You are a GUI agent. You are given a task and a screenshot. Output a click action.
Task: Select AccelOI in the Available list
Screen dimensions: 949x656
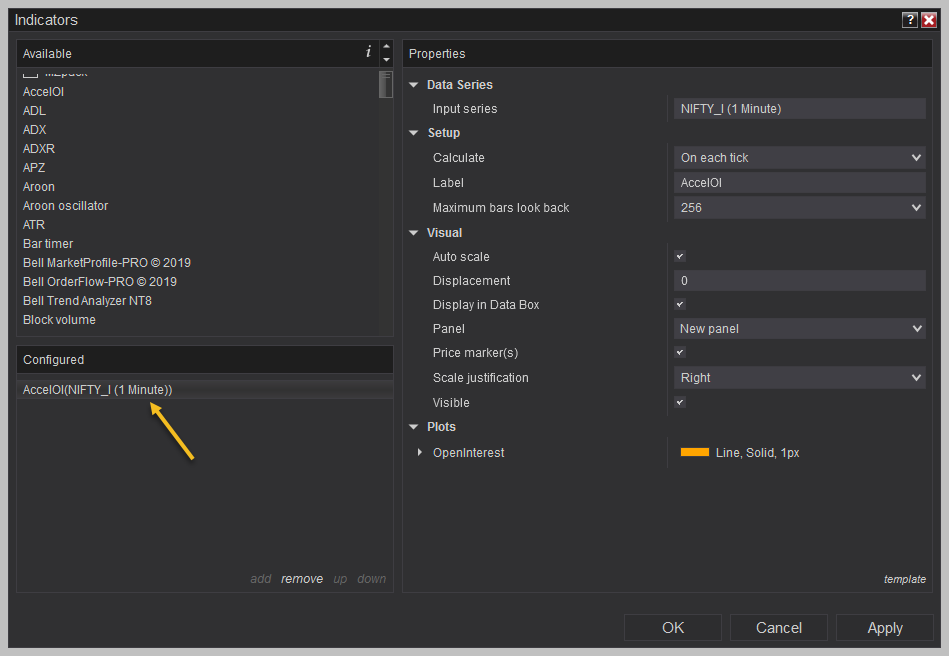pos(43,92)
